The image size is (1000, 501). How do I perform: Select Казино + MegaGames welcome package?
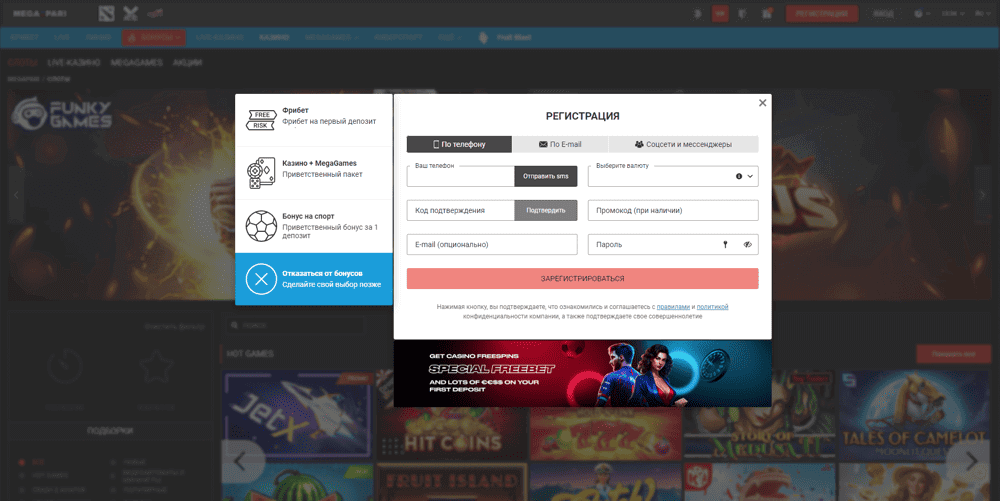point(314,173)
